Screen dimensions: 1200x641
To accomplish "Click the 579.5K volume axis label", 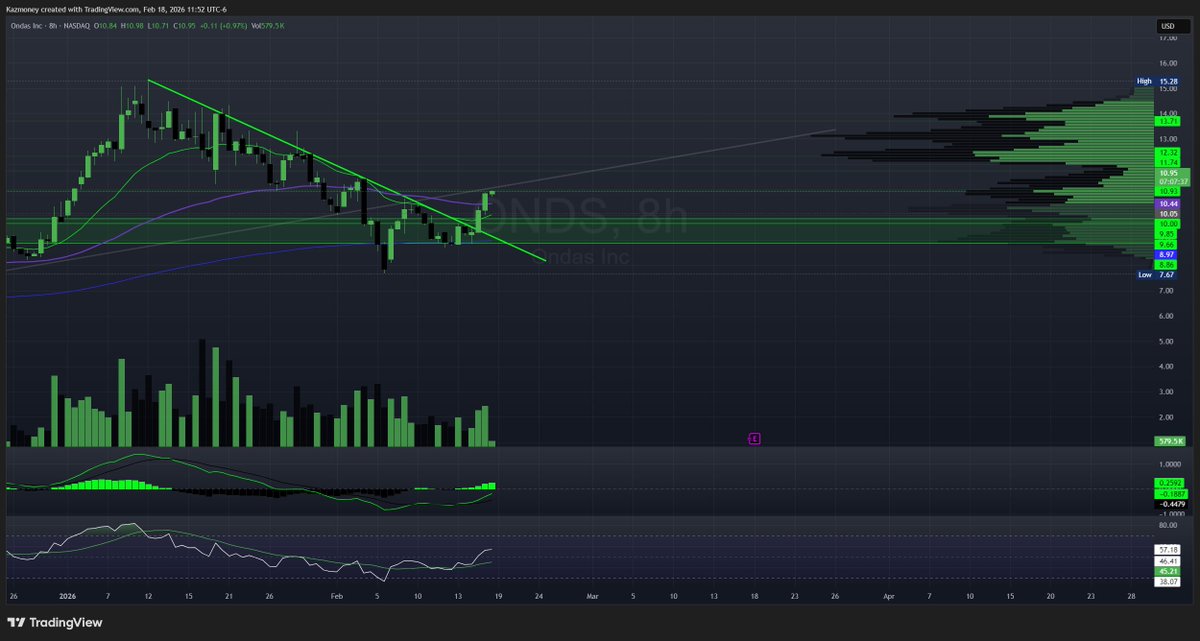I will coord(1169,441).
